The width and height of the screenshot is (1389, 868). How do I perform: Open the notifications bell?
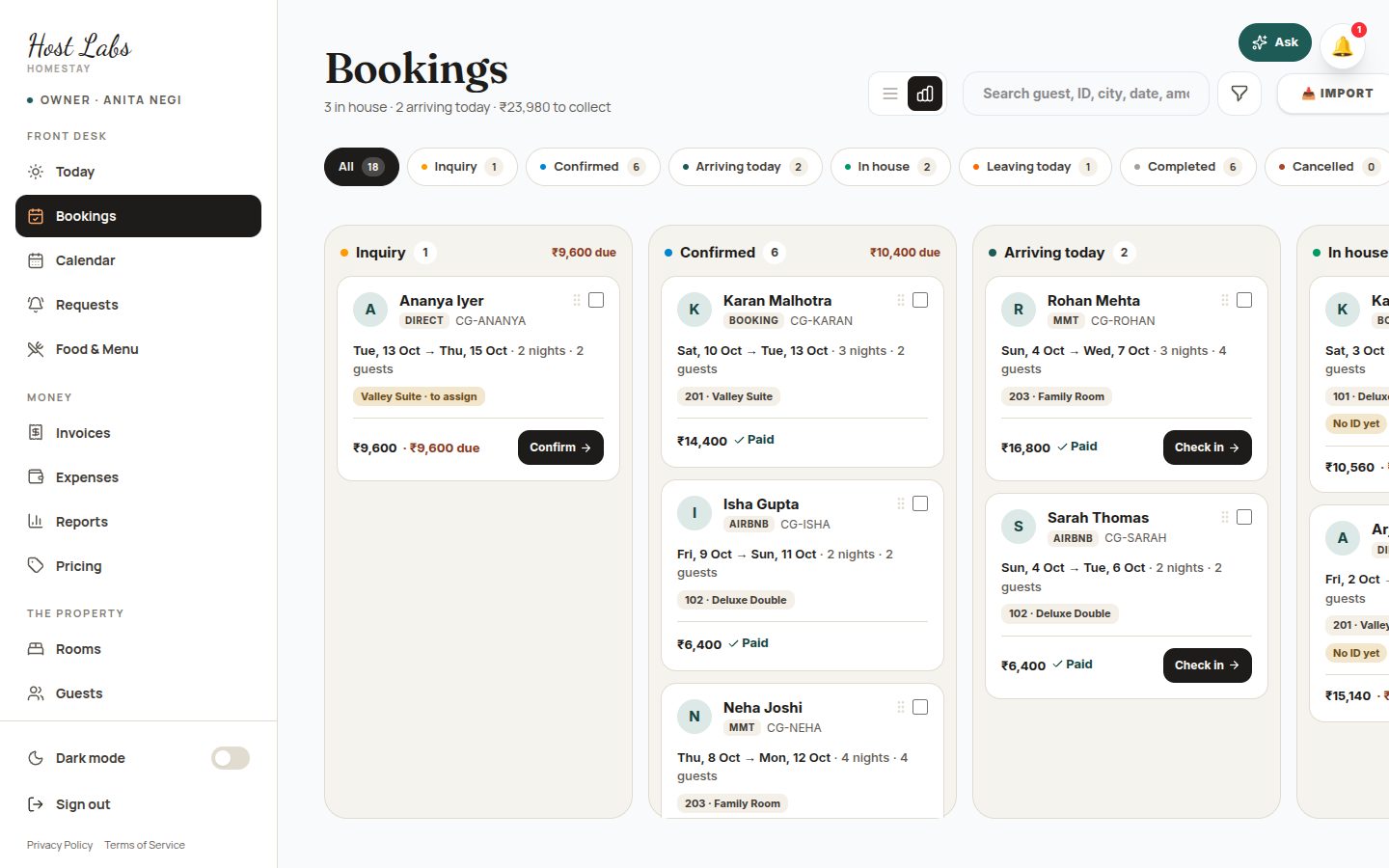click(1343, 45)
